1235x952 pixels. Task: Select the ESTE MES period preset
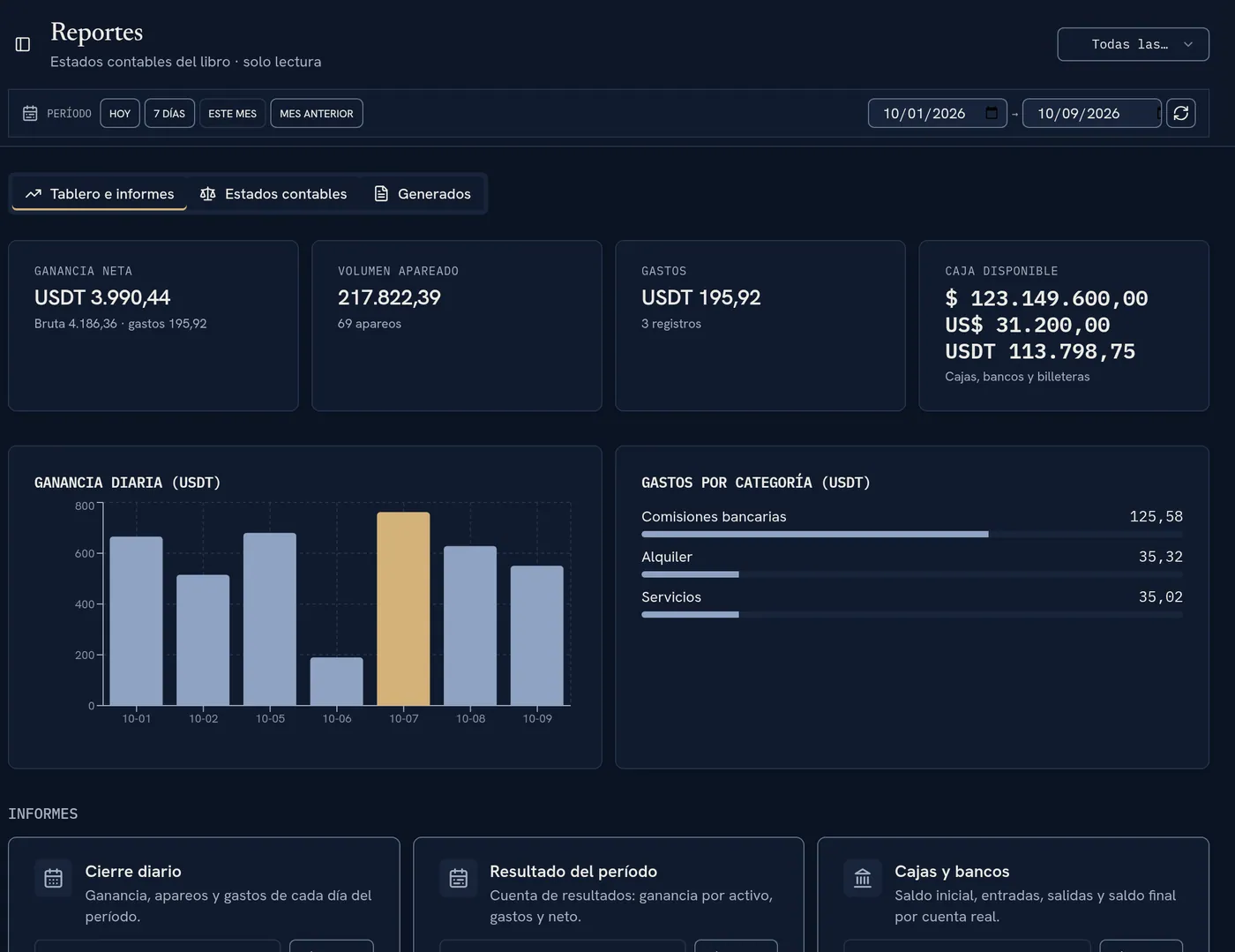point(233,113)
